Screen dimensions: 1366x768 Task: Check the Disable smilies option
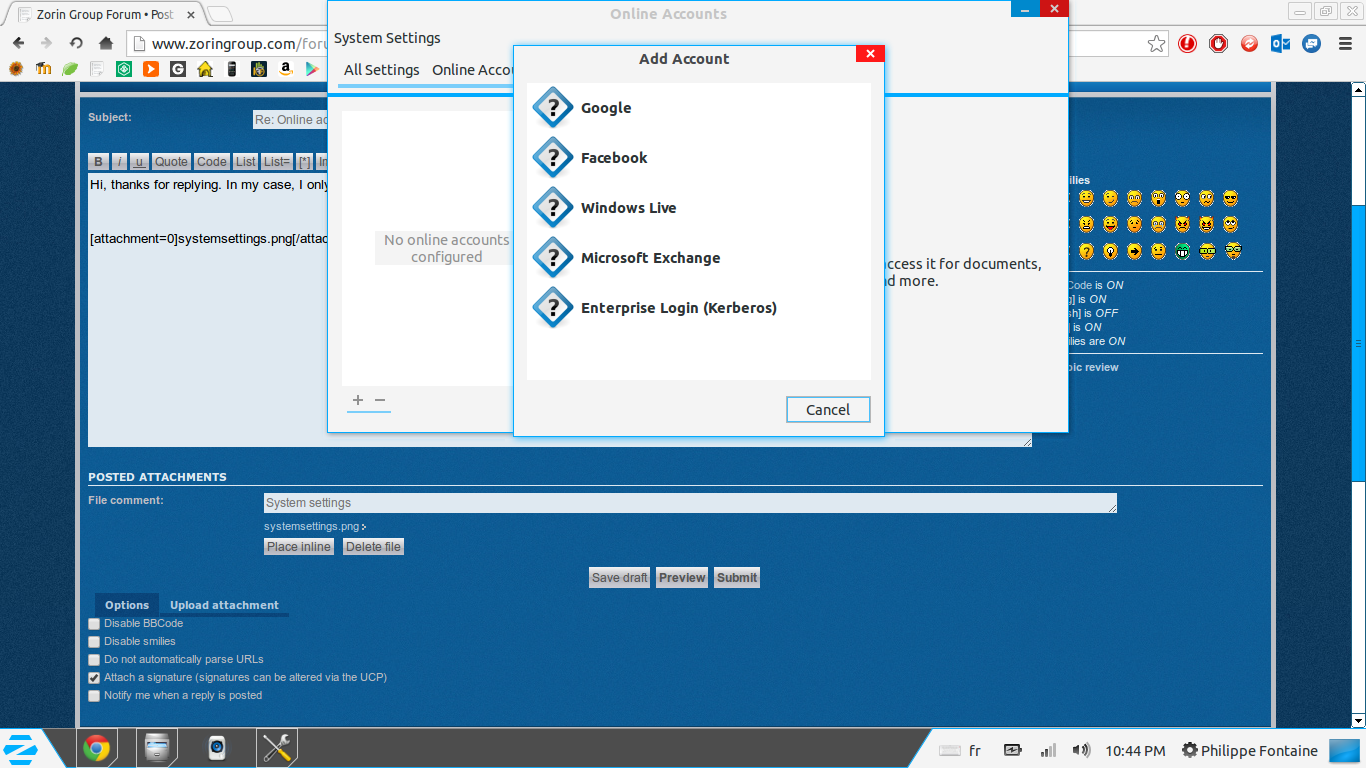pos(94,642)
